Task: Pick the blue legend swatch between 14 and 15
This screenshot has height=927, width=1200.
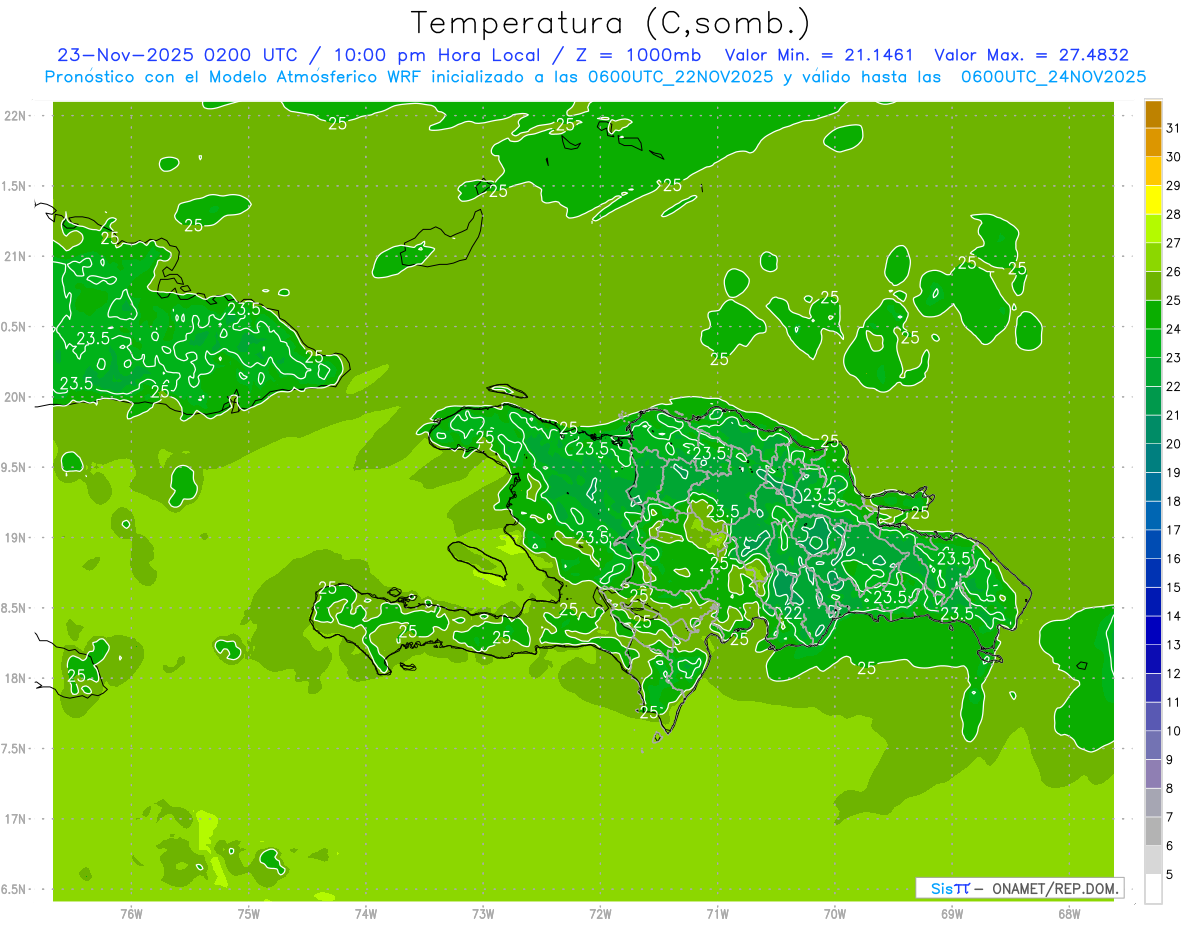Action: [x=1153, y=602]
